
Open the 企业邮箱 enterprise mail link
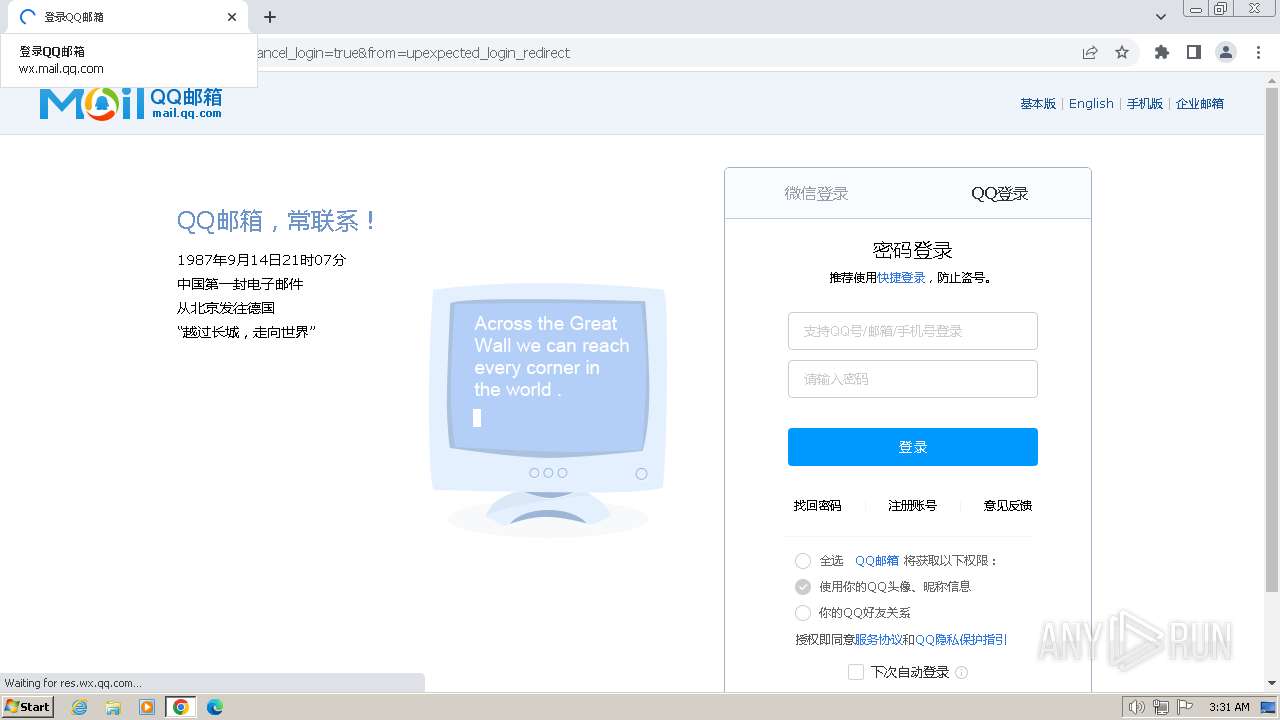point(1200,104)
